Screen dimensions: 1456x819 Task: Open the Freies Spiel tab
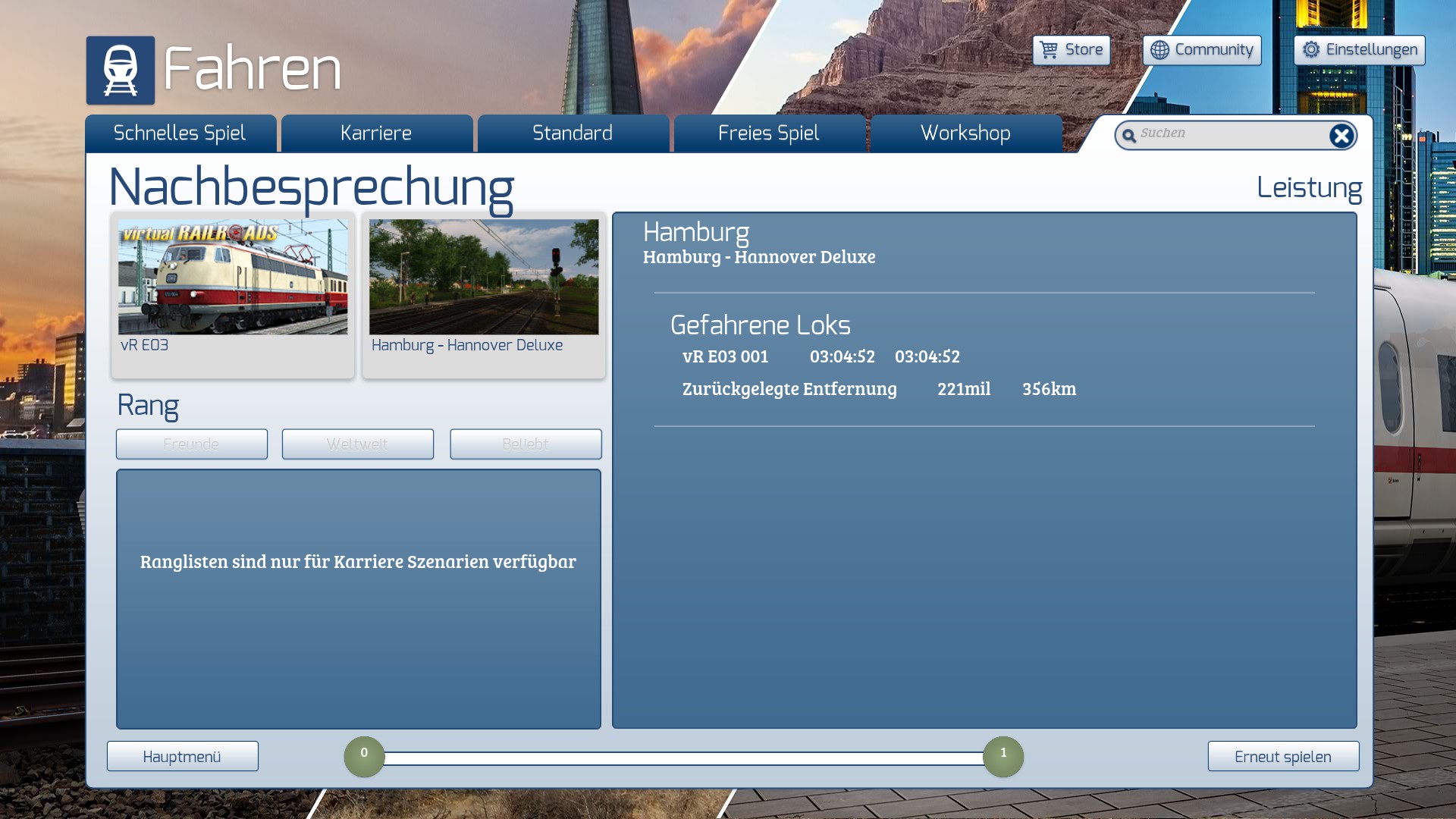pyautogui.click(x=769, y=133)
